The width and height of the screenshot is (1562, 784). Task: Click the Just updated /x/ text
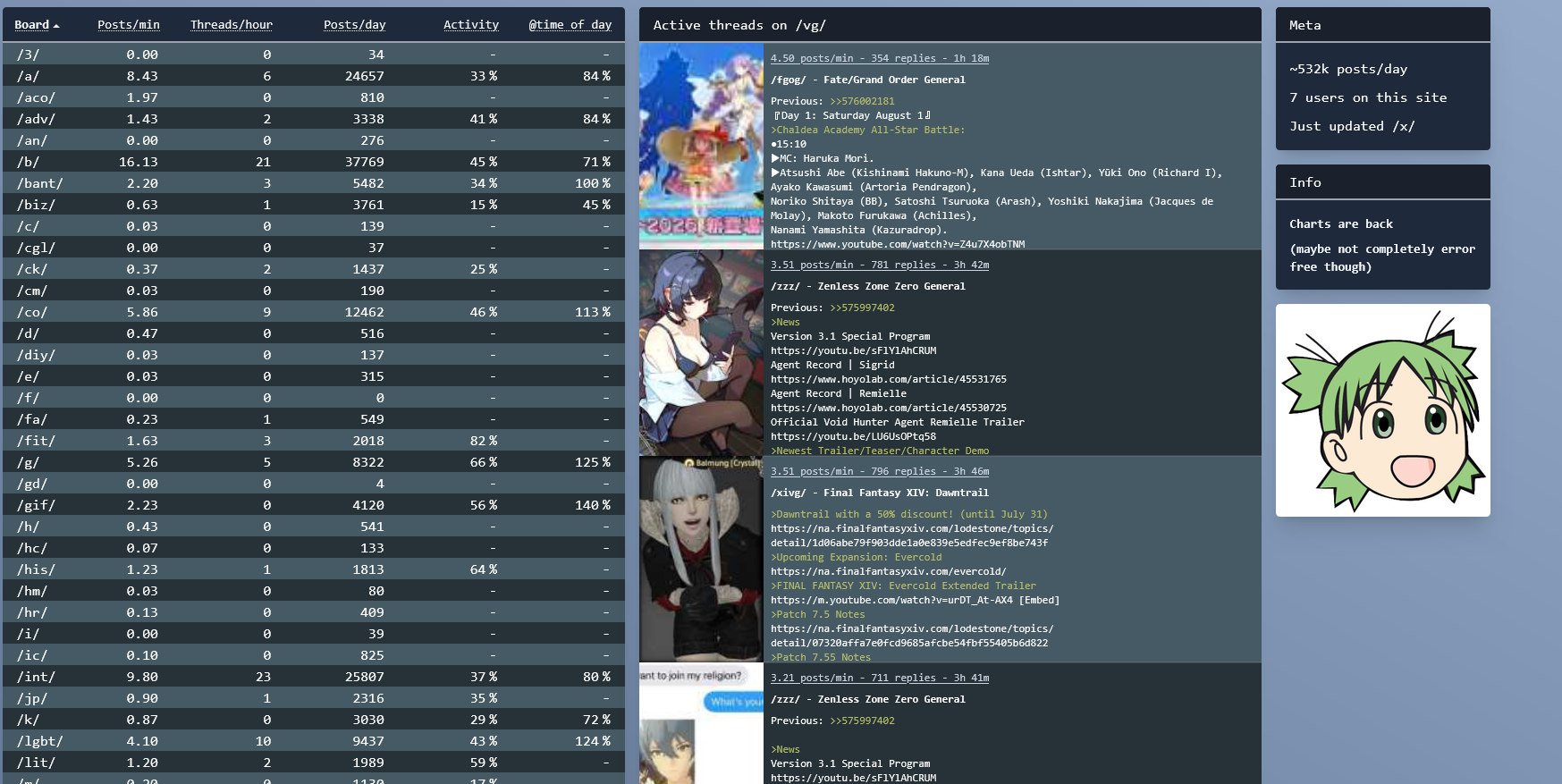[1352, 126]
